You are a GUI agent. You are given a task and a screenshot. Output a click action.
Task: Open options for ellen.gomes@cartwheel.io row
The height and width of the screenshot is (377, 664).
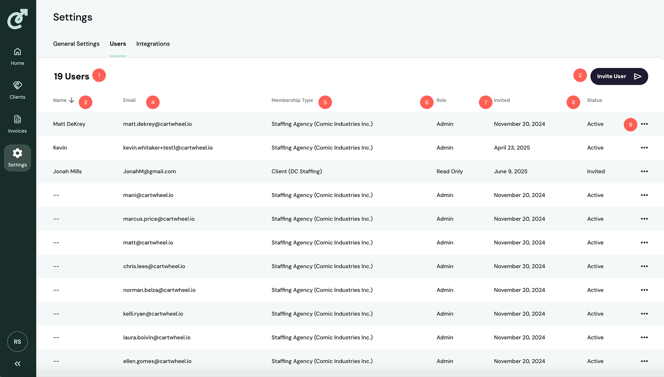click(x=644, y=361)
